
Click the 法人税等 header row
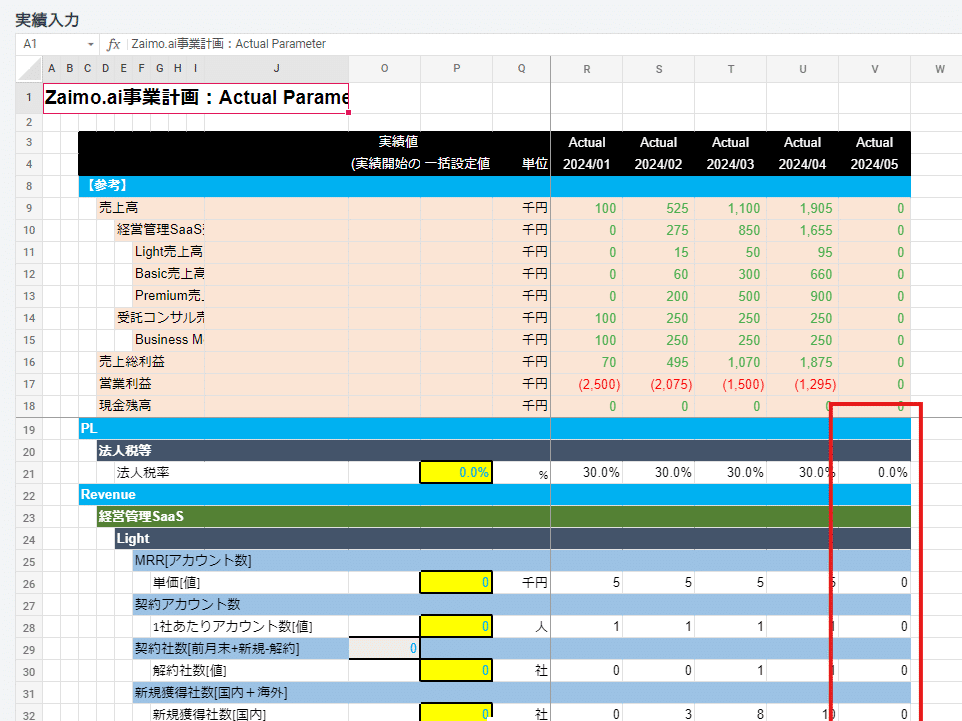504,450
